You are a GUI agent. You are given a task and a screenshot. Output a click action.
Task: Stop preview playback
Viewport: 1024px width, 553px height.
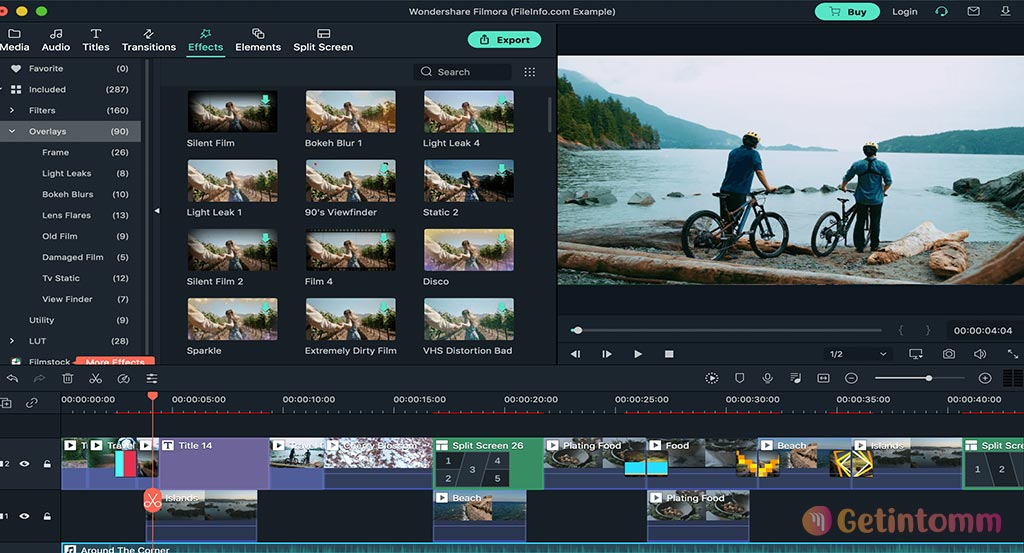669,354
